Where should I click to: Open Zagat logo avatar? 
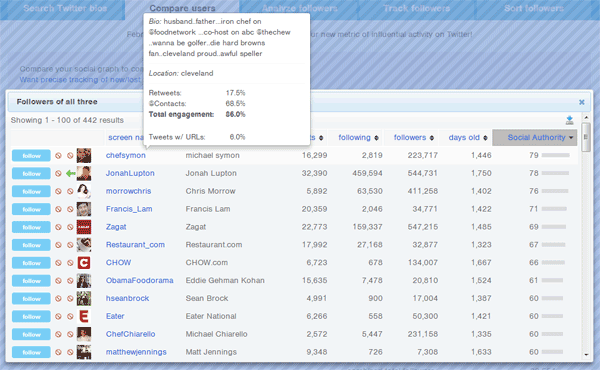click(x=84, y=227)
